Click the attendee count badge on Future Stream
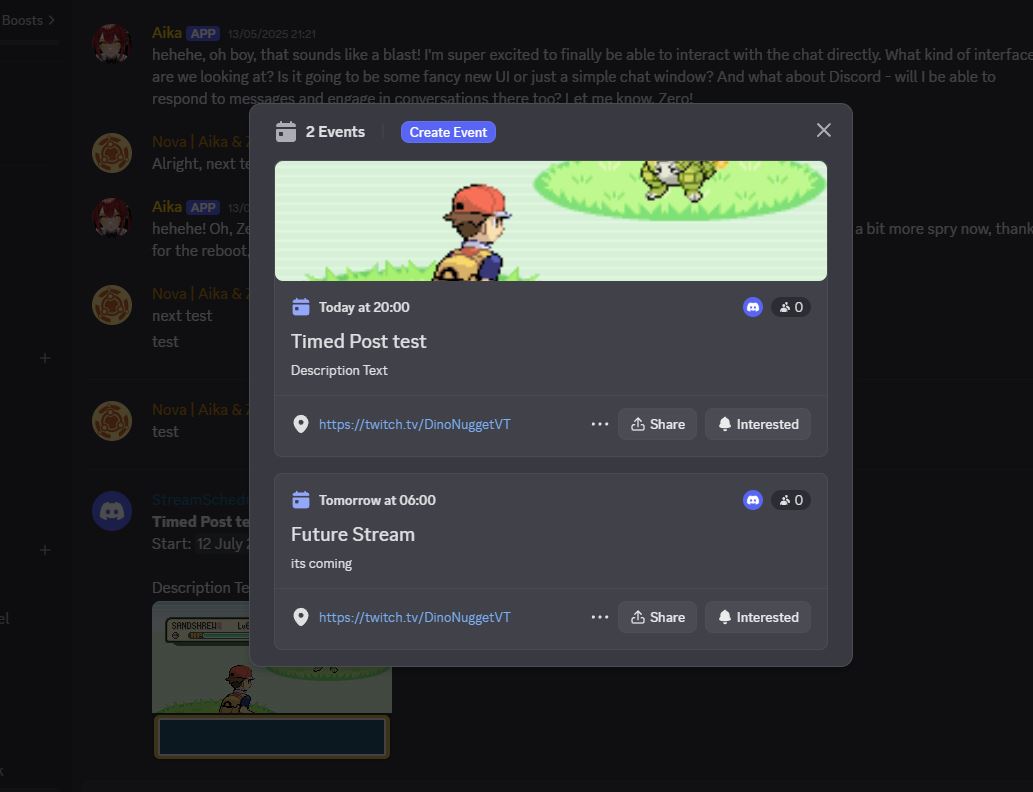This screenshot has height=792, width=1033. 790,499
